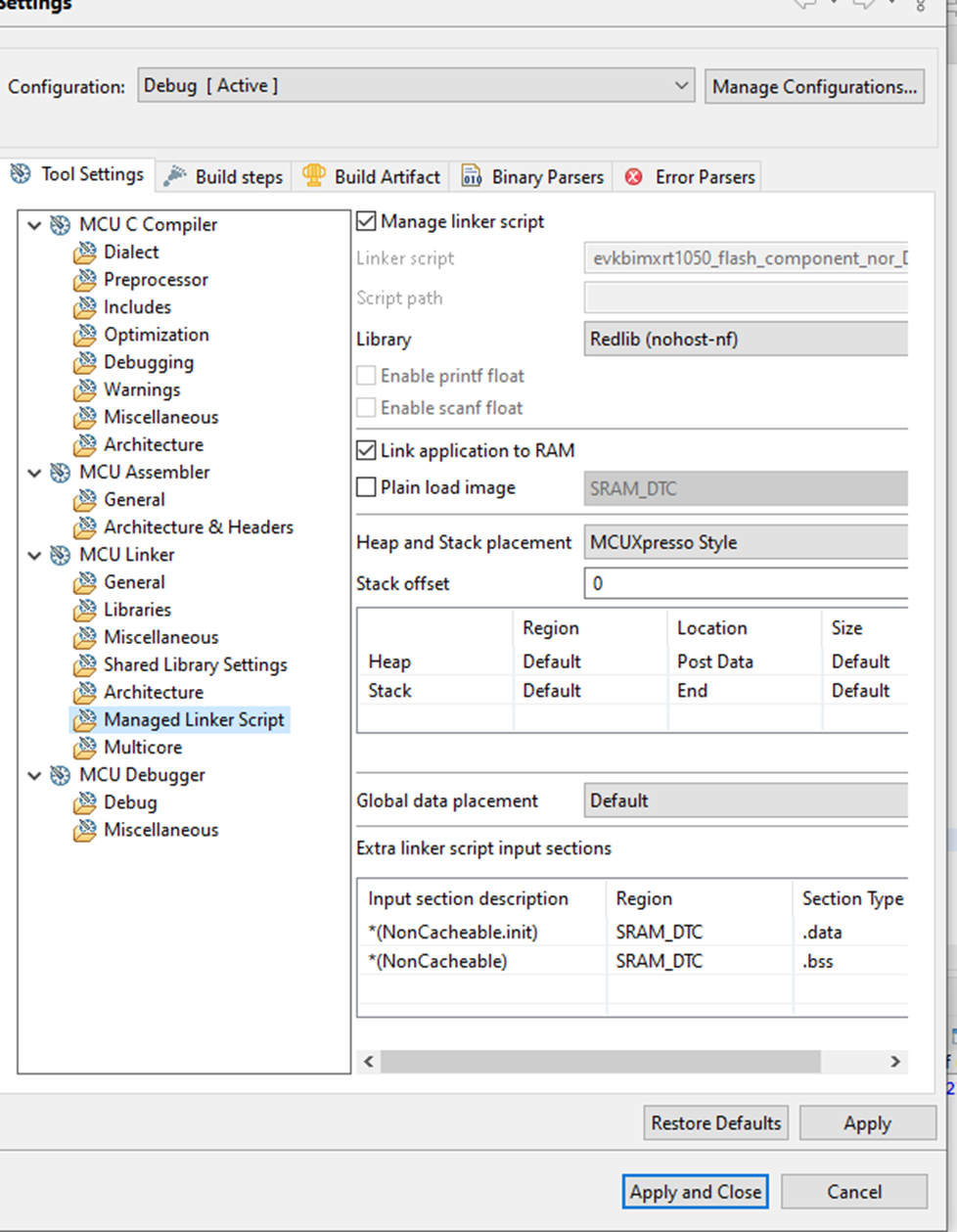Screen dimensions: 957x1232
Task: Click the MCU Debugger tool icon
Action: [x=61, y=775]
